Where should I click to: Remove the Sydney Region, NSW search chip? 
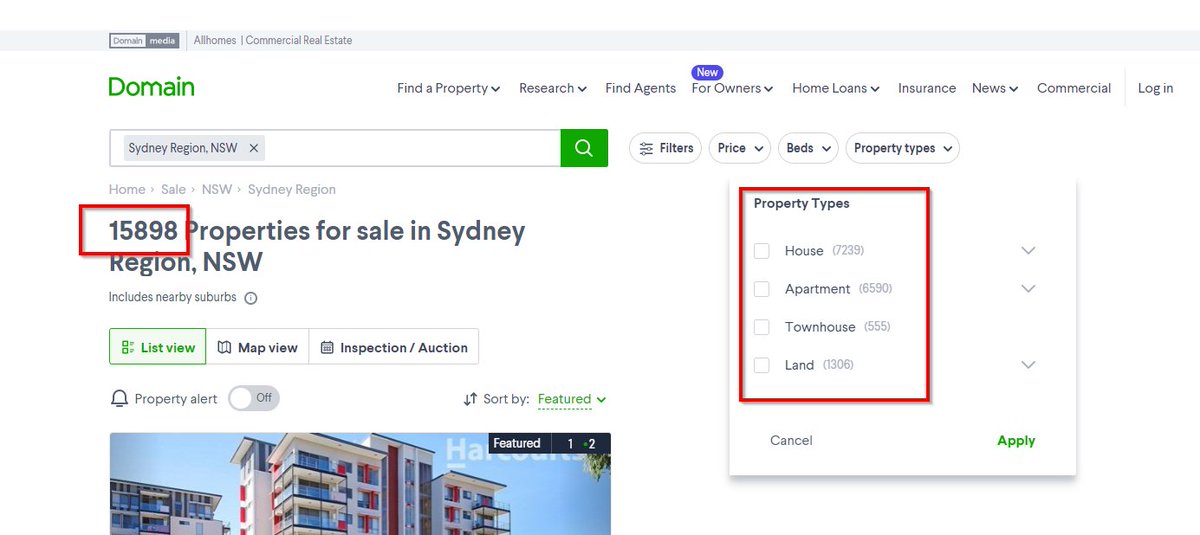click(254, 148)
